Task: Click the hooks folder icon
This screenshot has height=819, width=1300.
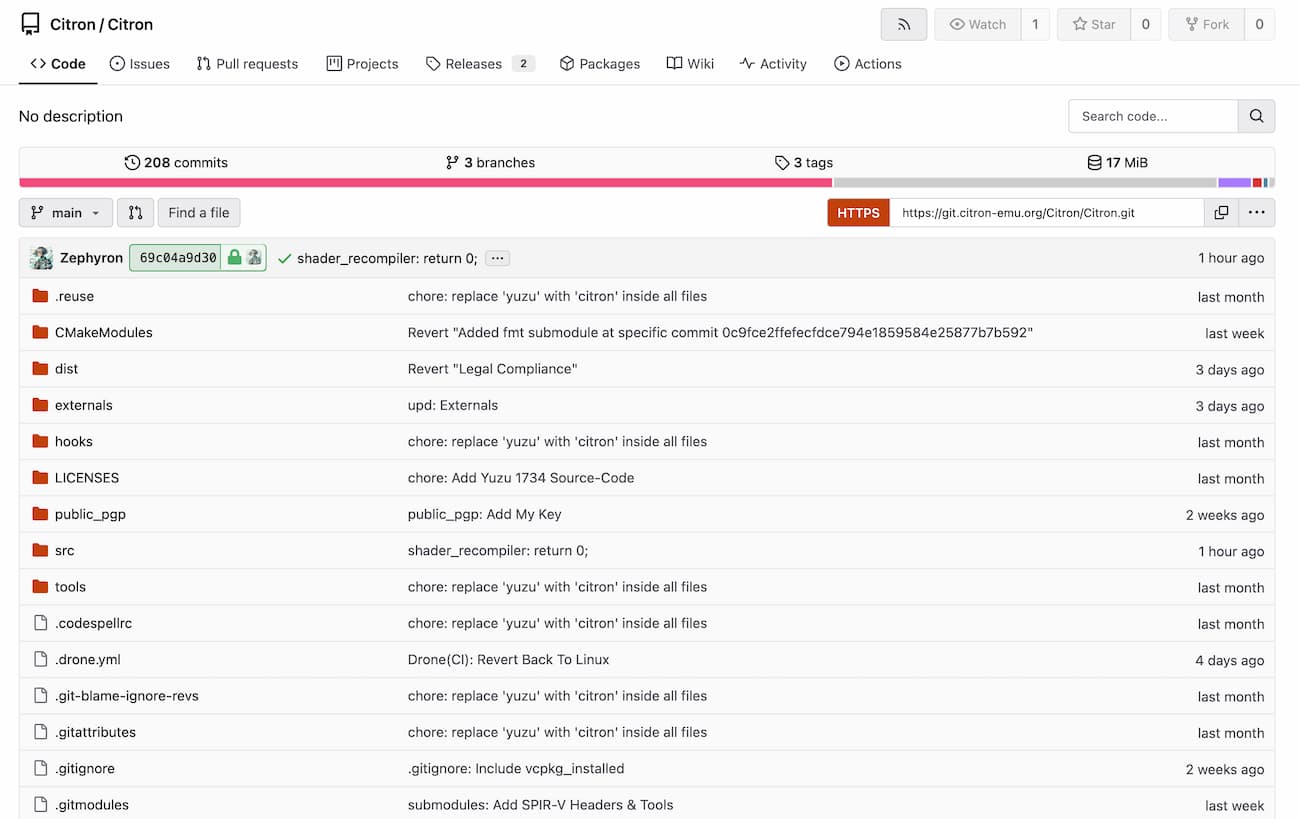Action: [x=40, y=441]
